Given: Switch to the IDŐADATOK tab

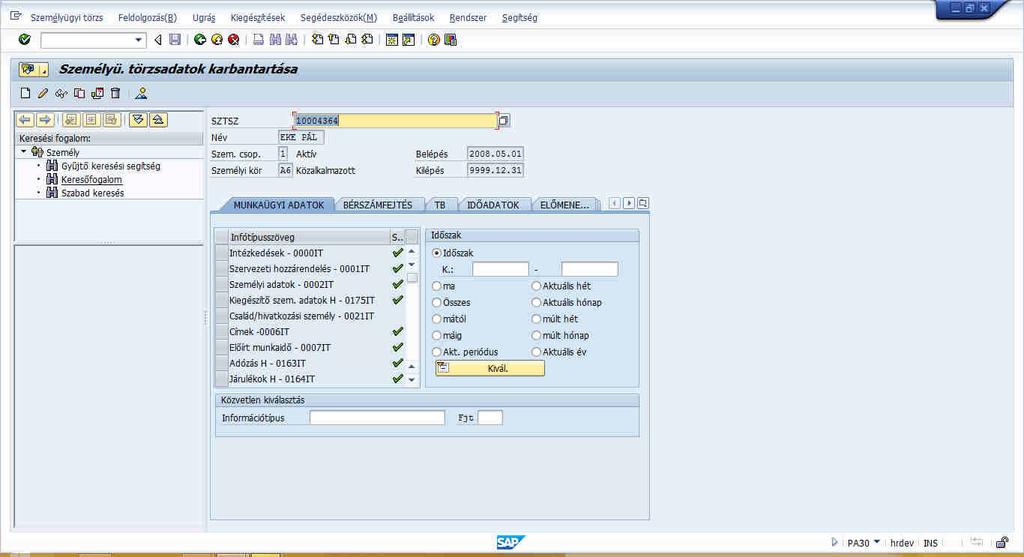Looking at the screenshot, I should [493, 204].
